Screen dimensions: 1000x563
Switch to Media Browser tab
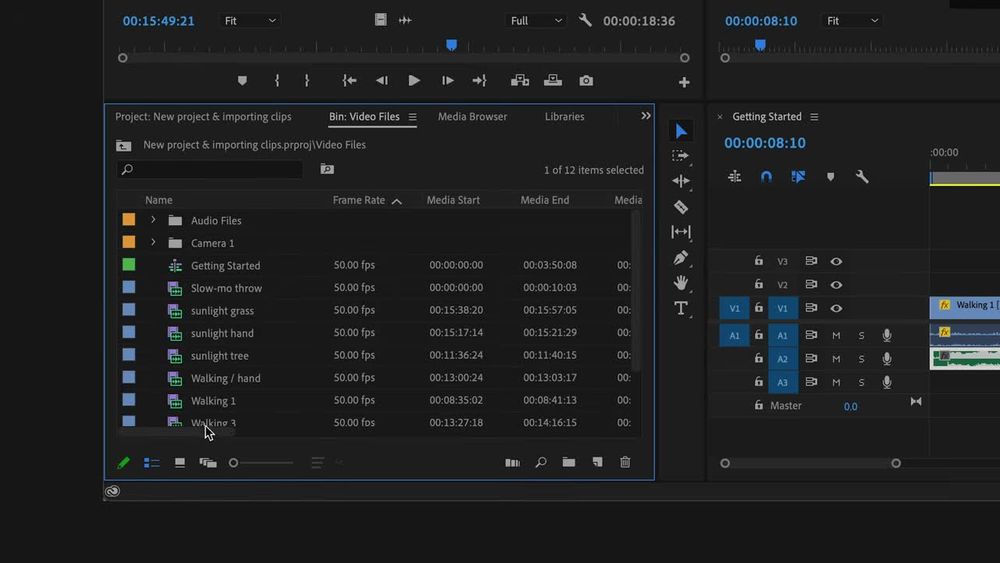[473, 117]
